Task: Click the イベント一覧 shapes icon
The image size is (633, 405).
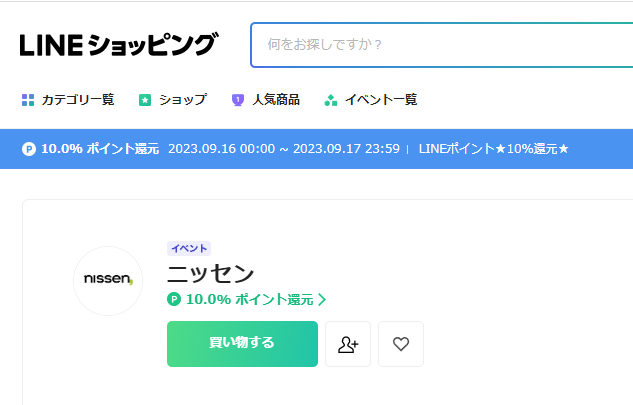Action: 331,100
